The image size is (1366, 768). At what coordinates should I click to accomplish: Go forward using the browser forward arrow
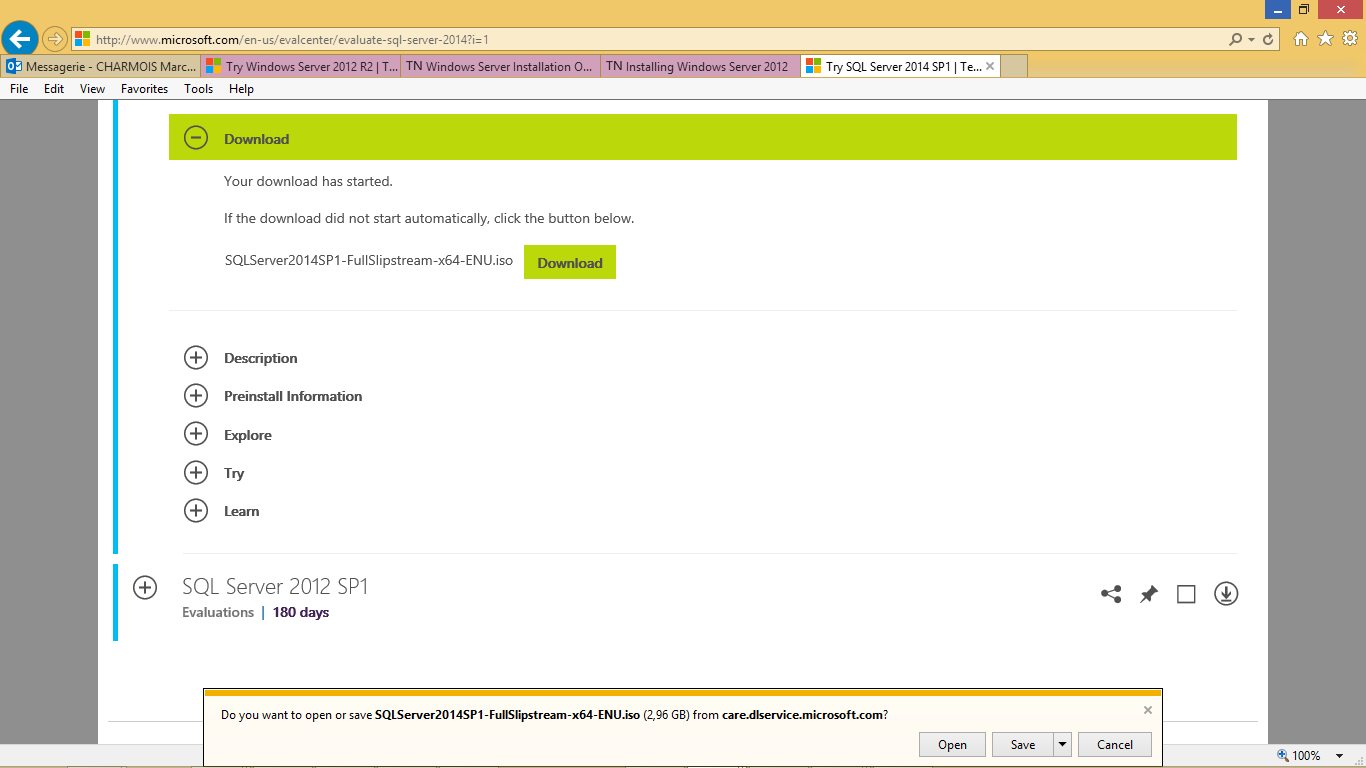55,39
